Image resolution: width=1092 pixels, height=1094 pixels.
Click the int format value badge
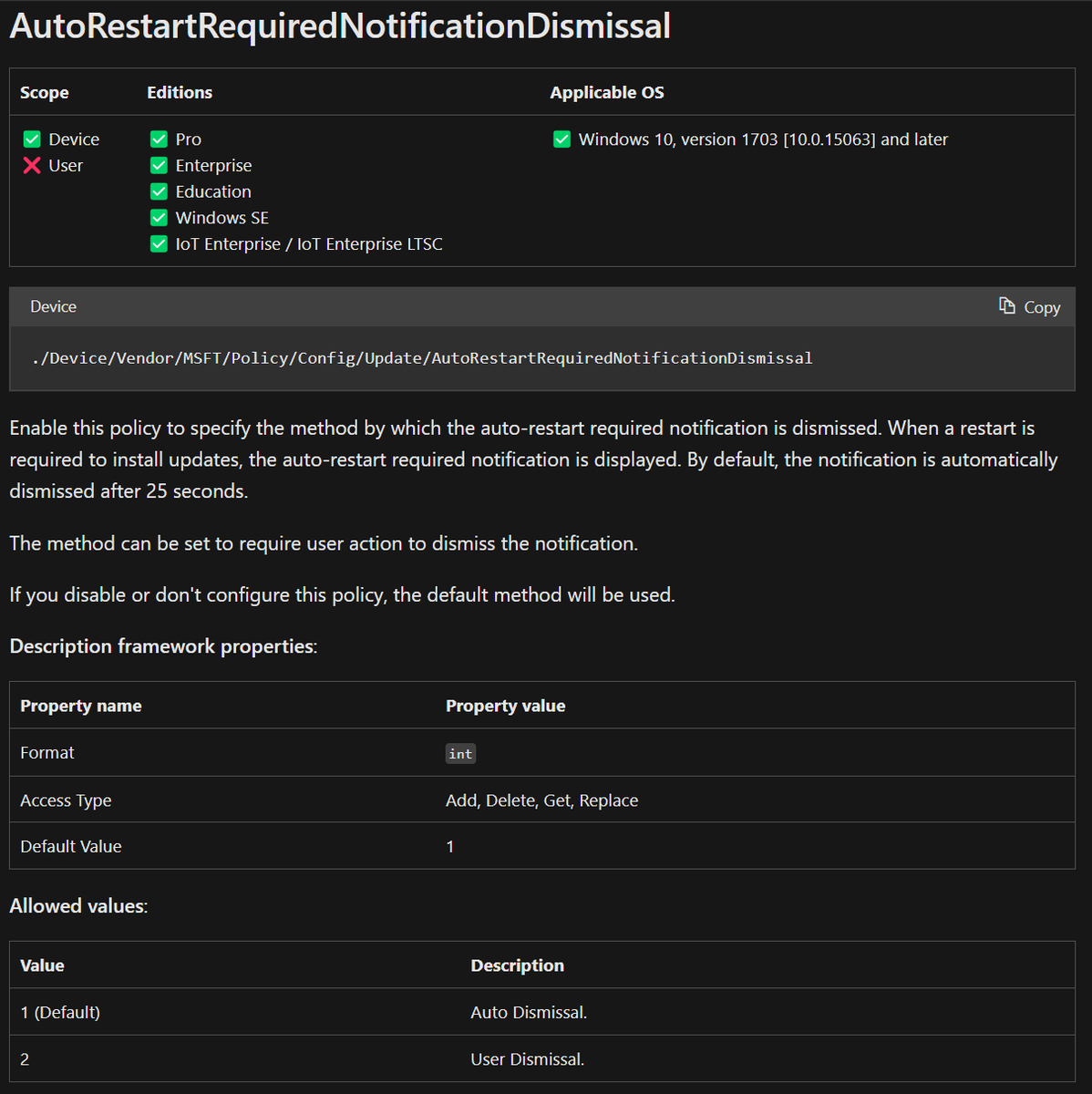(x=460, y=754)
